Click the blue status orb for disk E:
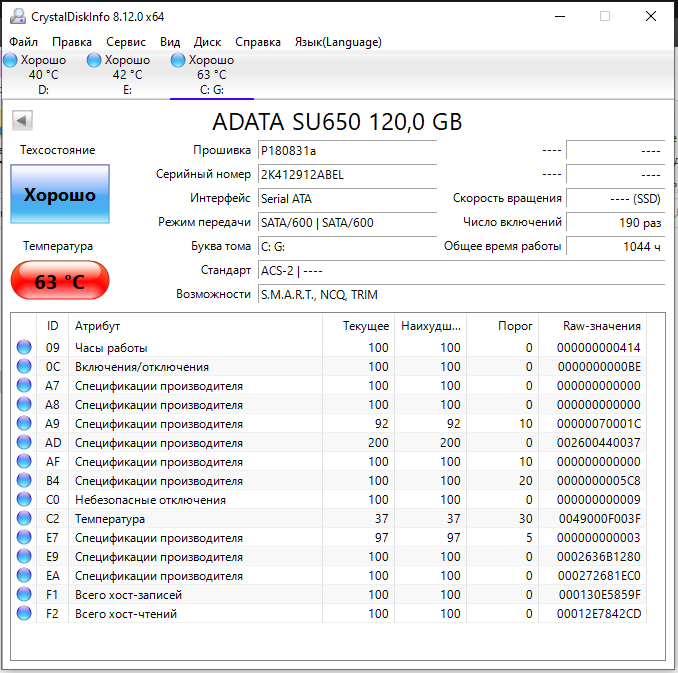678x673 pixels. click(x=94, y=60)
